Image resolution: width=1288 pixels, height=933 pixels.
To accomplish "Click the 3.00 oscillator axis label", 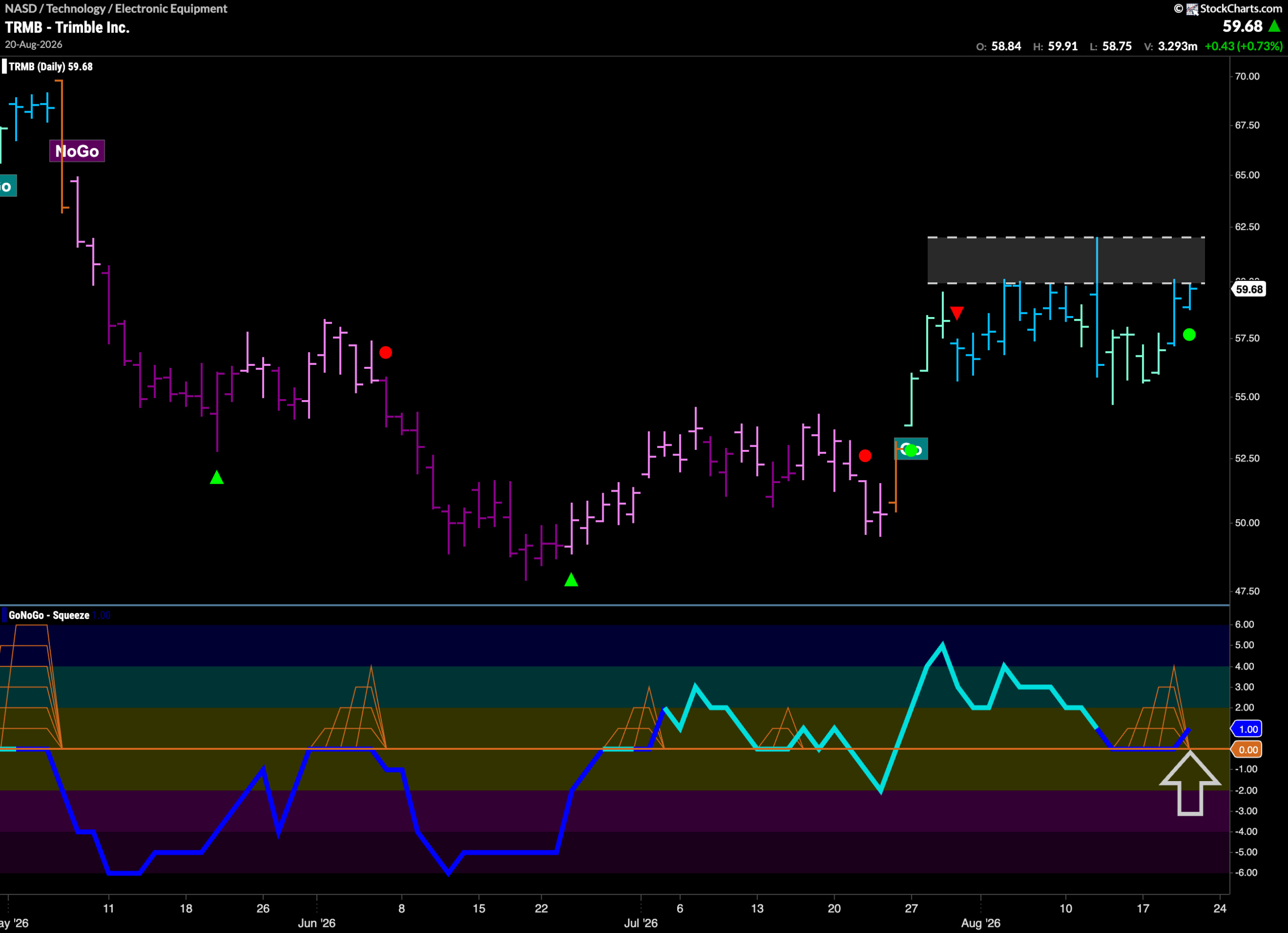I will pyautogui.click(x=1244, y=686).
